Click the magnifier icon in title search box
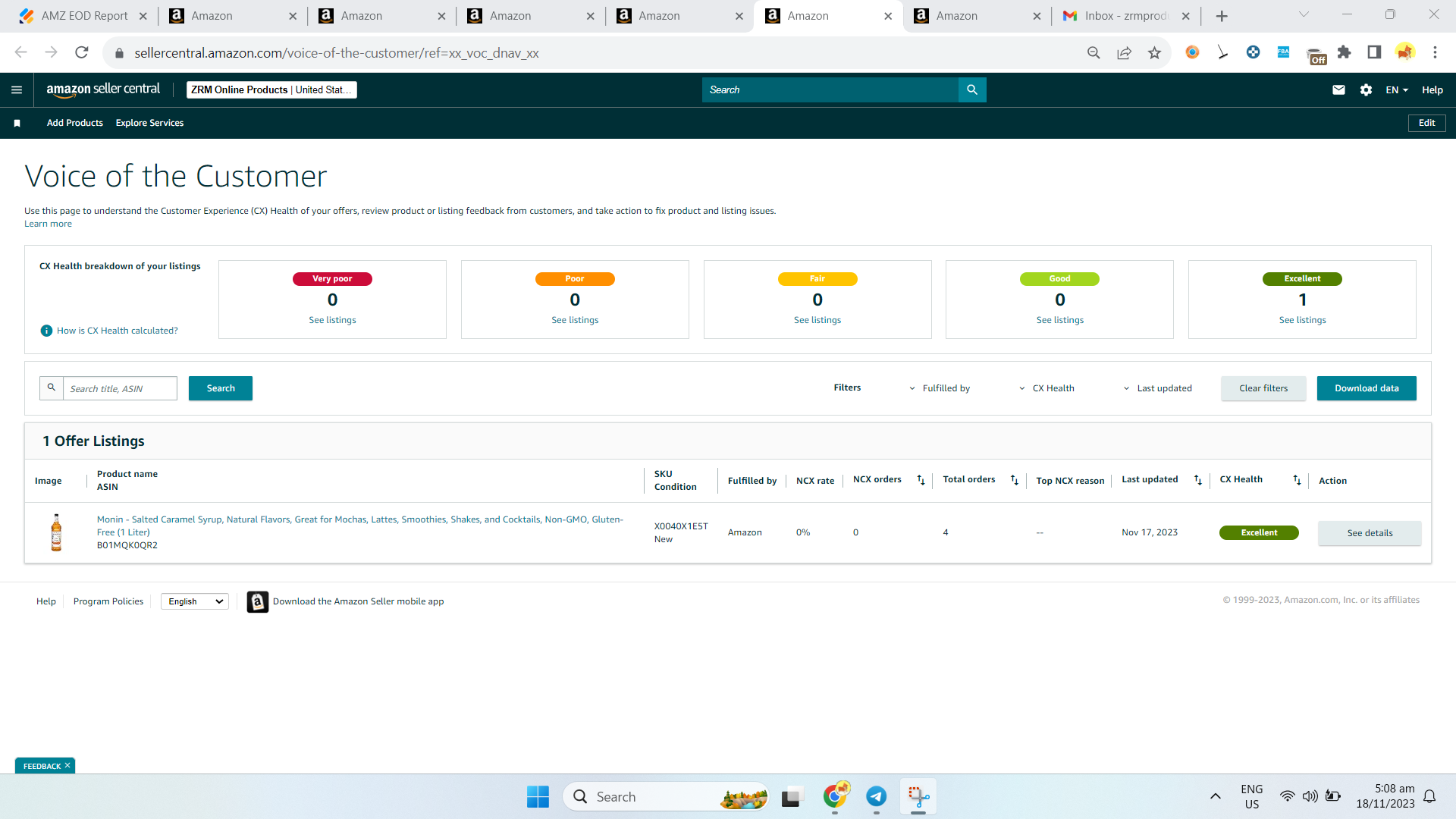Image resolution: width=1456 pixels, height=819 pixels. coord(52,388)
